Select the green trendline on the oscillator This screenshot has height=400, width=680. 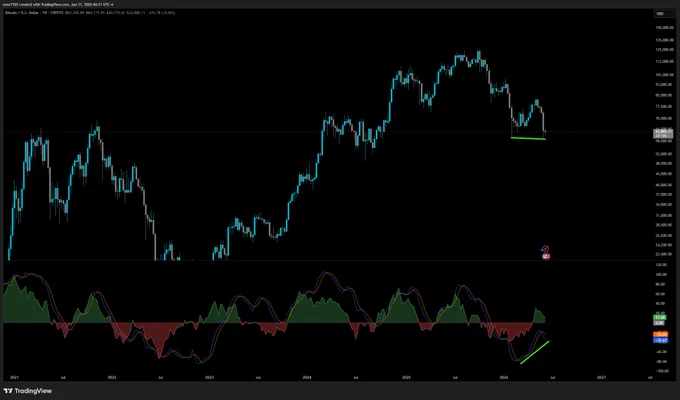tap(535, 352)
